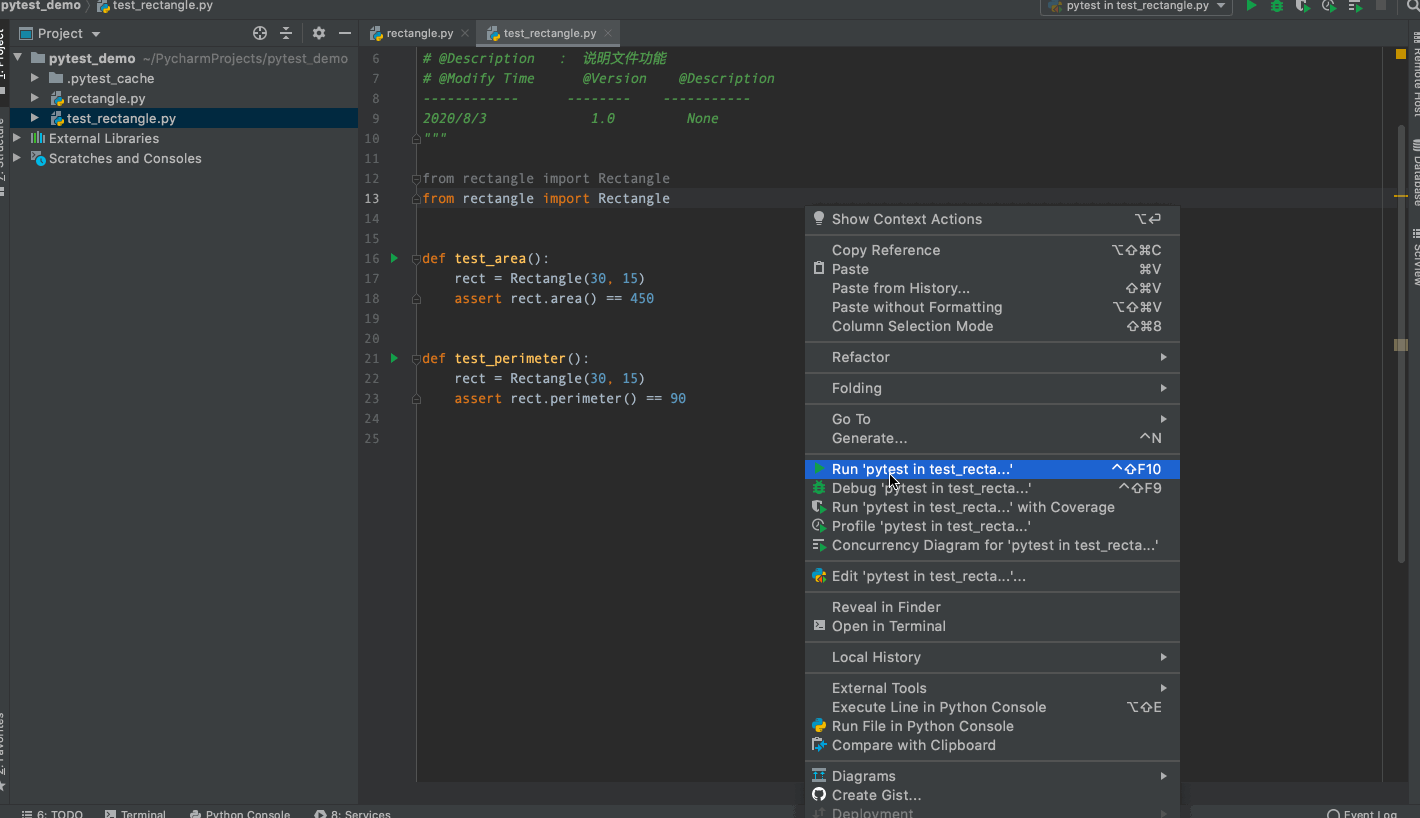
Task: Hide the Project panel with the minus icon
Action: pos(345,33)
